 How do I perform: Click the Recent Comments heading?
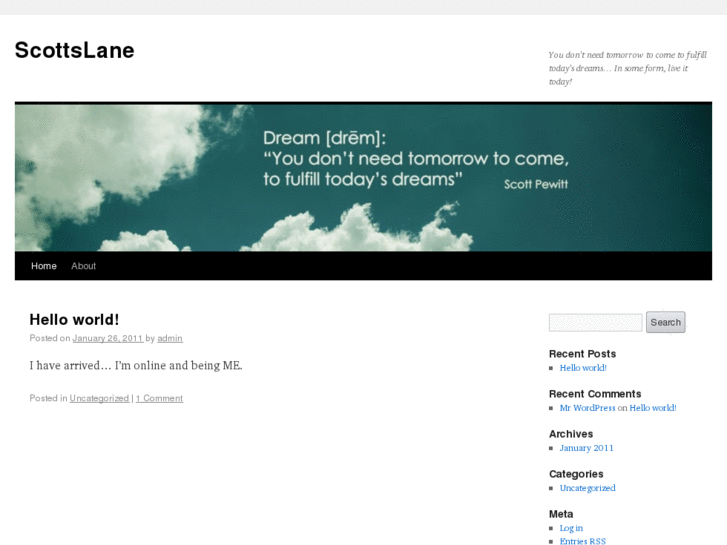[595, 394]
